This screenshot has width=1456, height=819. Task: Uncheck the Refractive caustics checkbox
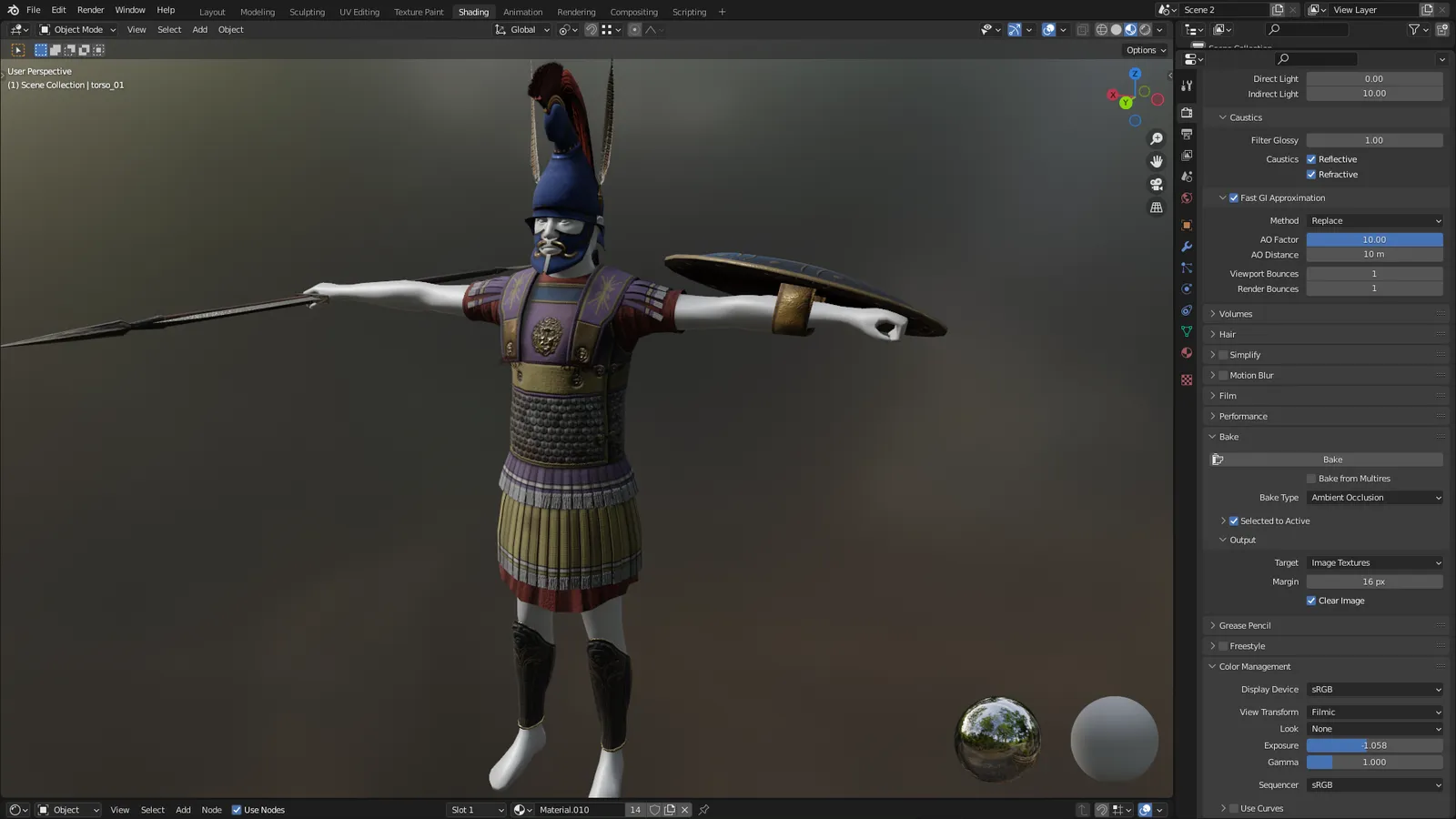point(1311,175)
